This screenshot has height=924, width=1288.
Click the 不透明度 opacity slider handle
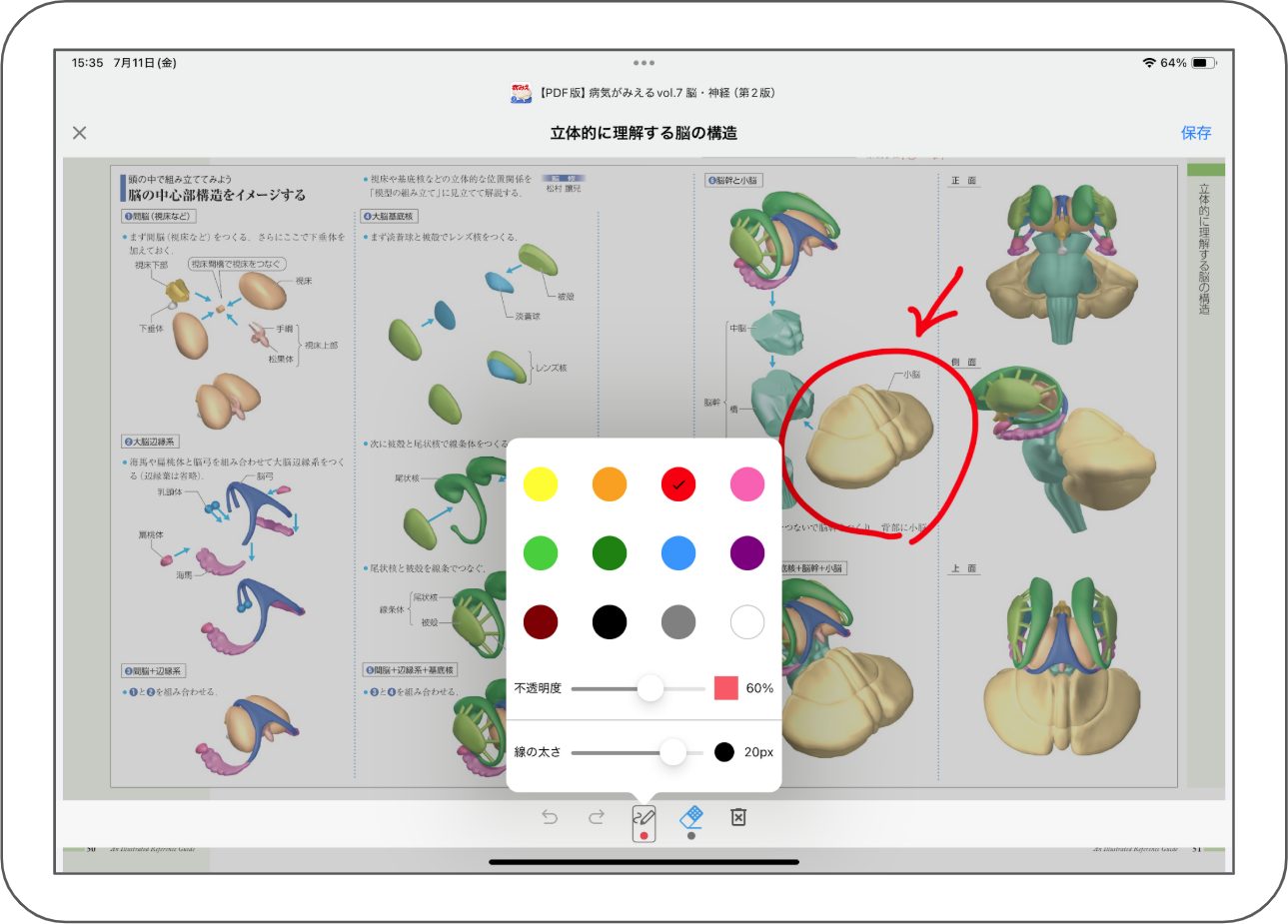click(x=650, y=688)
